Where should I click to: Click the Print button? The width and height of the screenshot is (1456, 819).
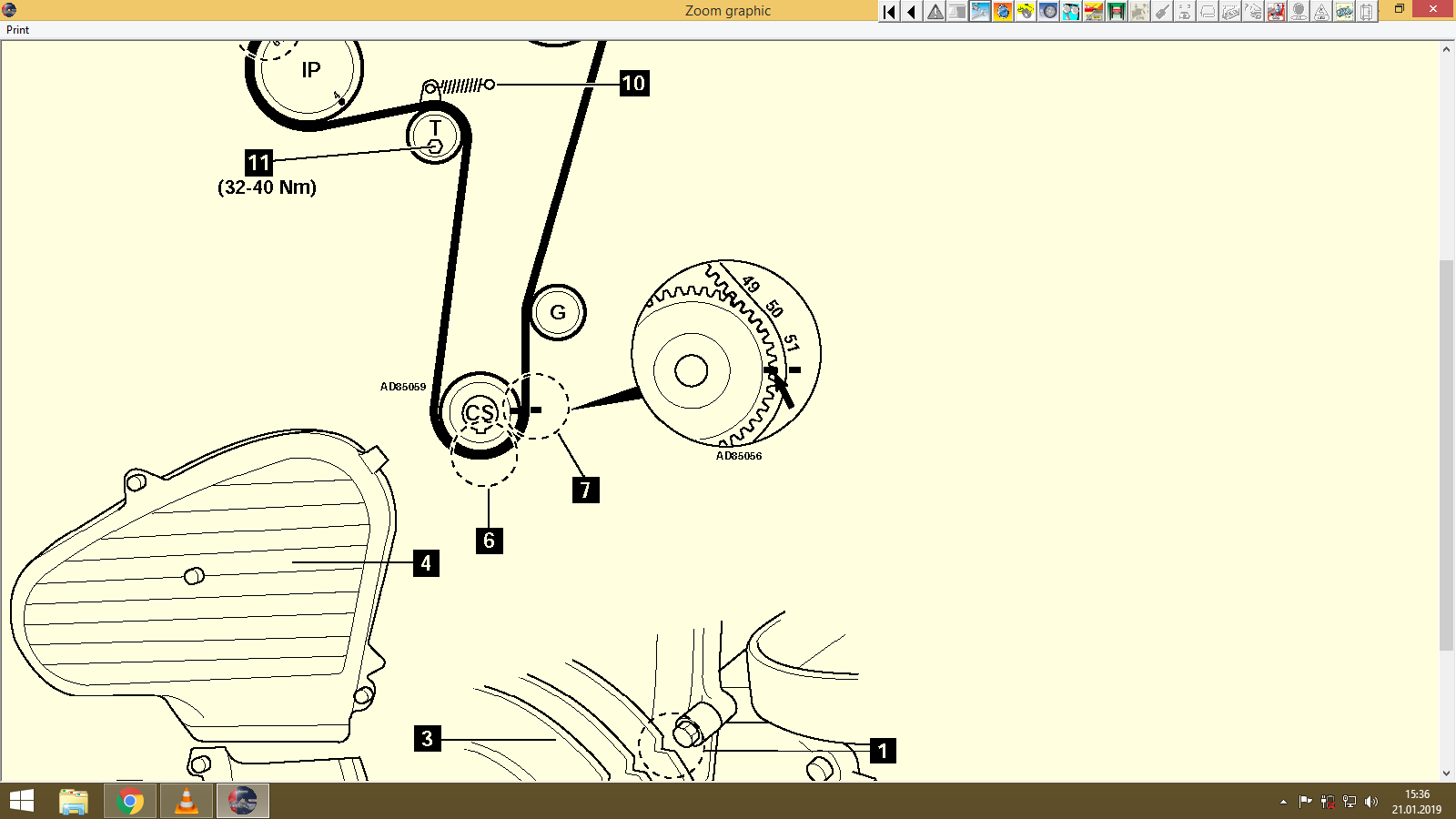pos(16,29)
